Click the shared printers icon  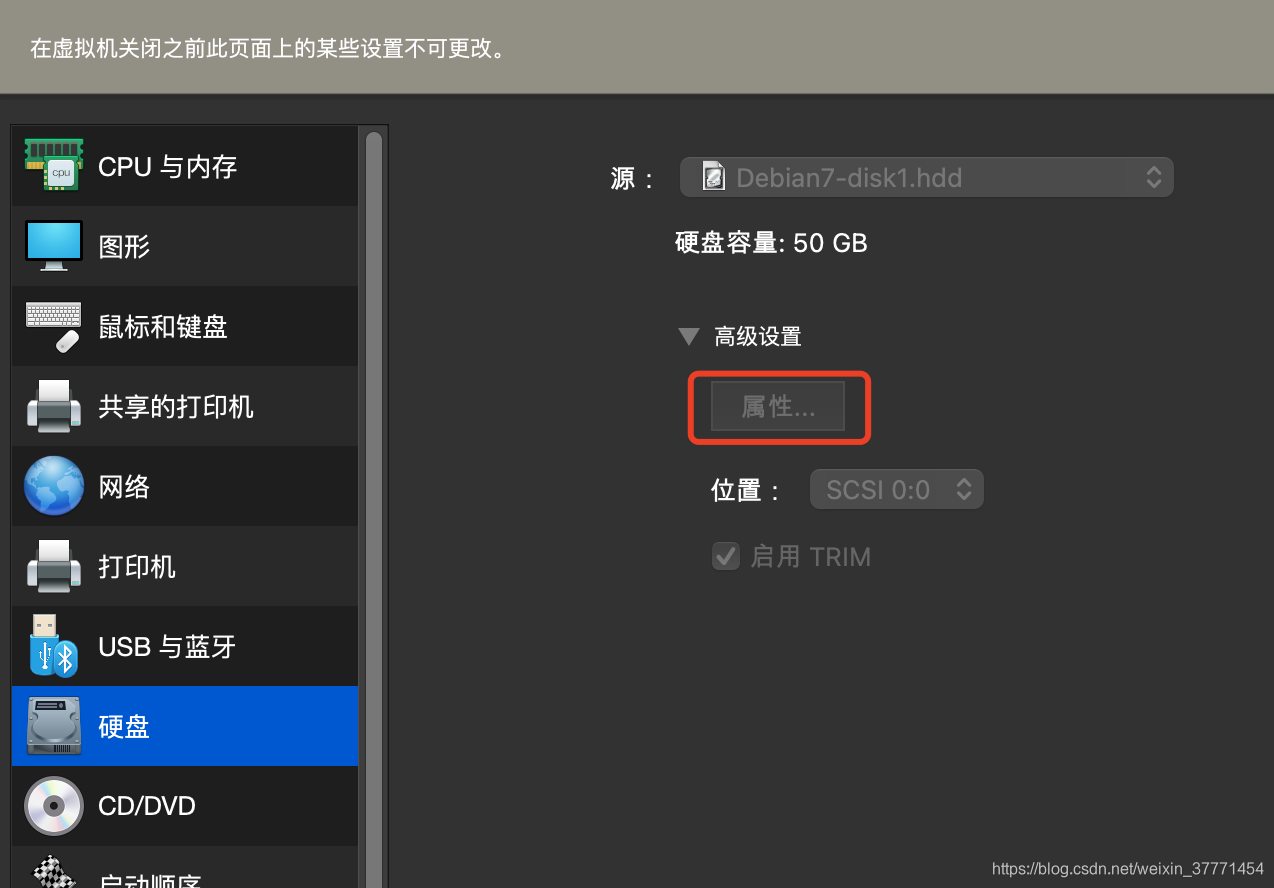click(x=54, y=406)
